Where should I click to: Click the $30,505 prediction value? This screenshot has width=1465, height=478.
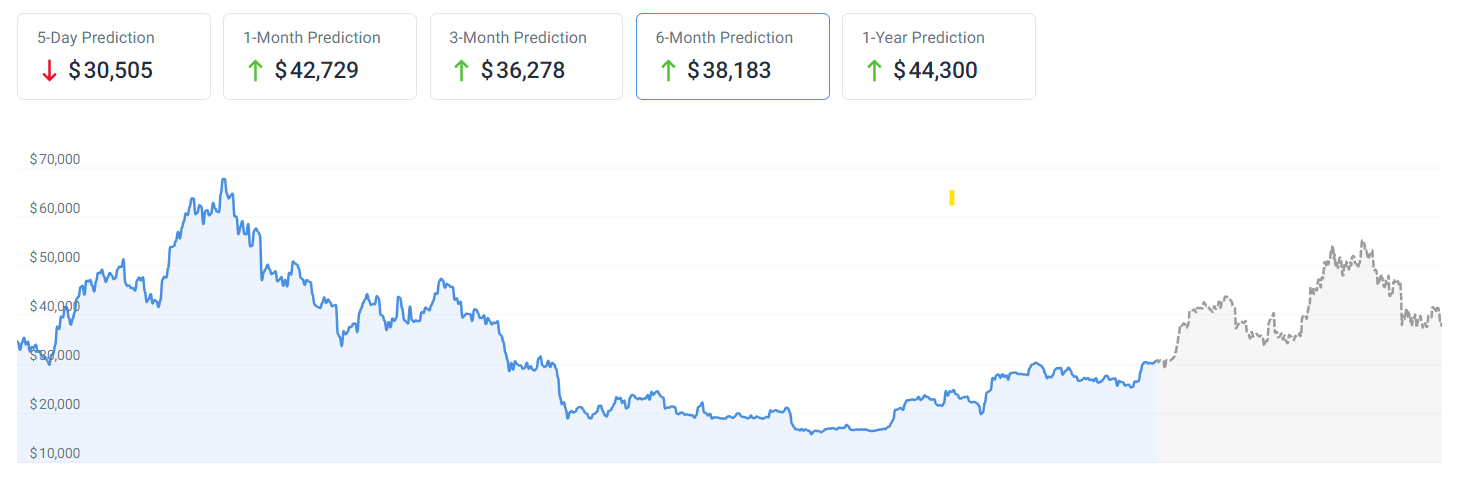[111, 71]
